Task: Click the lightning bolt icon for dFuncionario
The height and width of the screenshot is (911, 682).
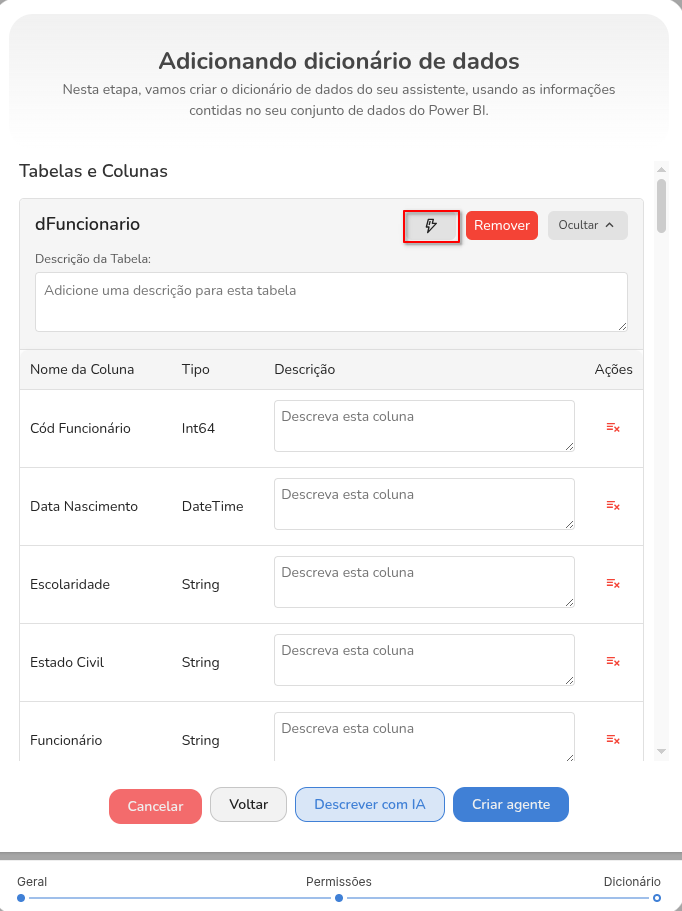Action: [x=431, y=226]
